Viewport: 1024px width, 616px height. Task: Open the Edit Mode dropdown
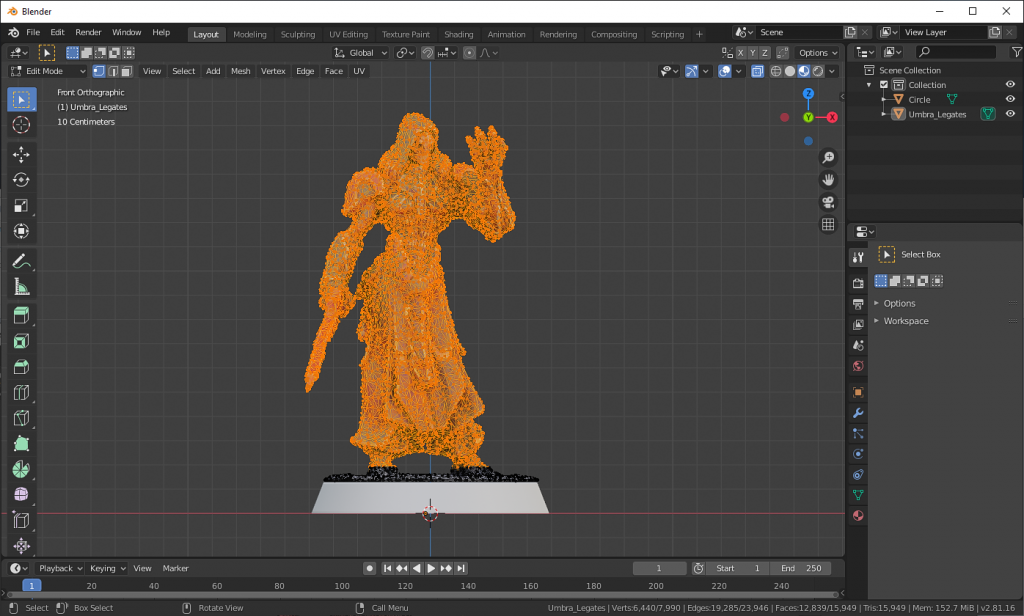(x=45, y=71)
